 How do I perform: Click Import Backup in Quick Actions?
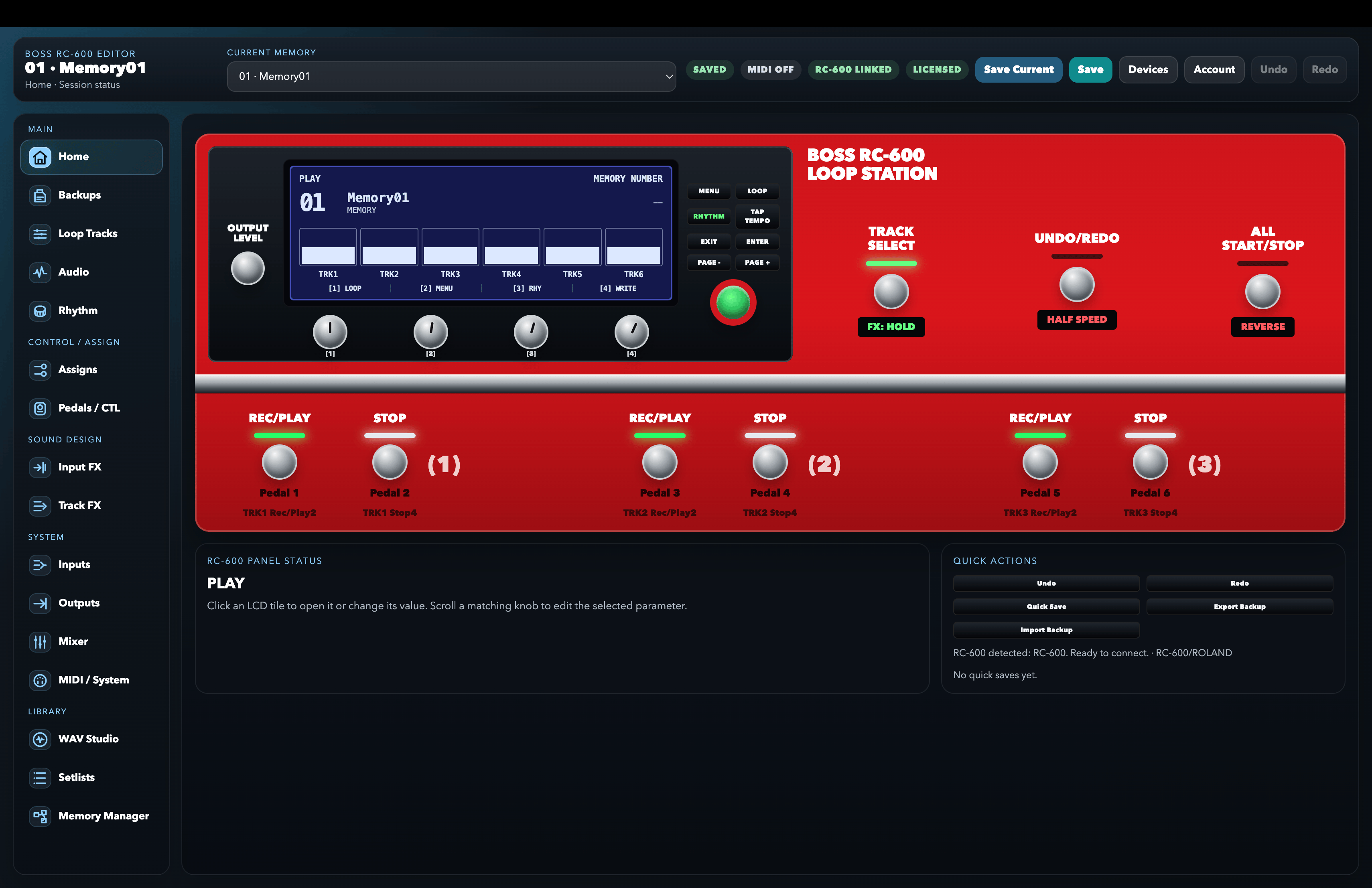click(x=1046, y=630)
